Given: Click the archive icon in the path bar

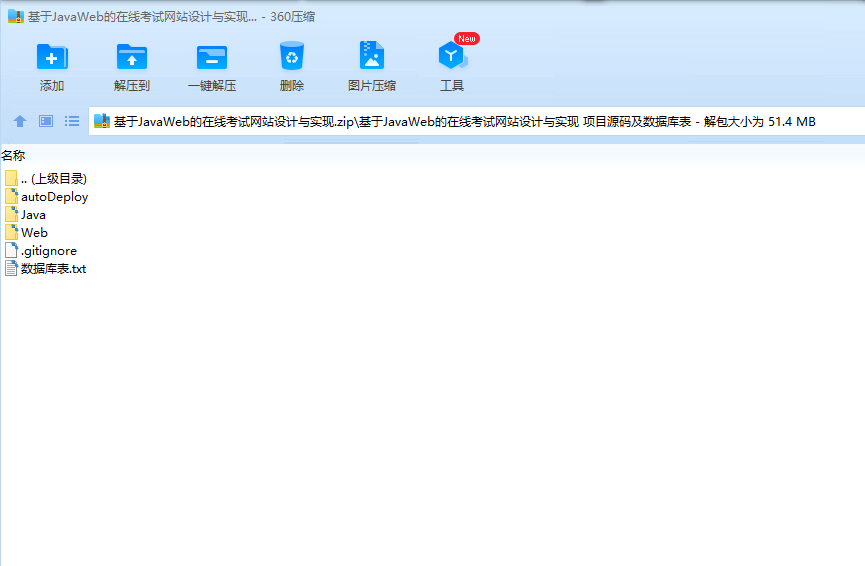Looking at the screenshot, I should [x=102, y=121].
